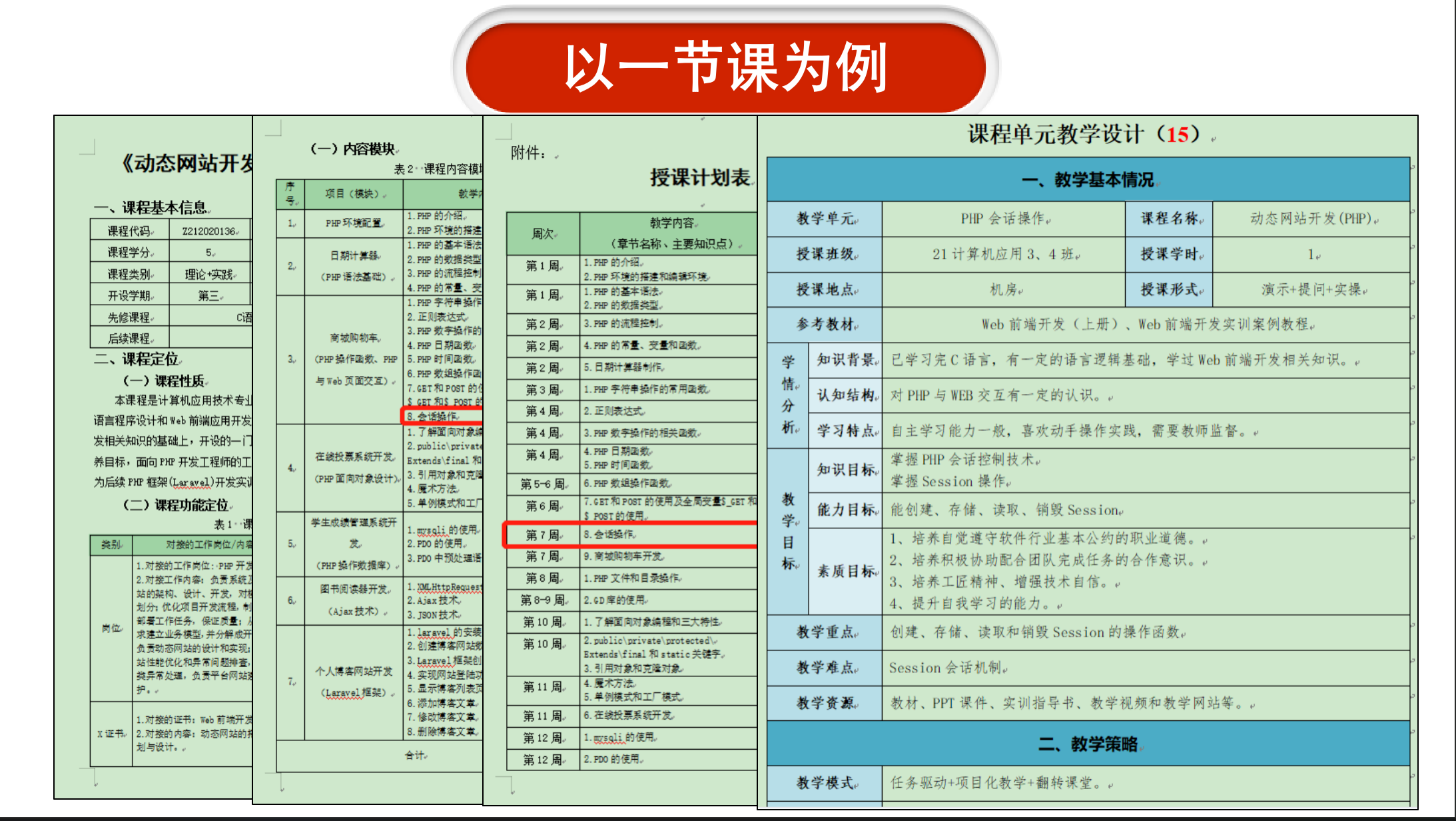Select the 授课计划表 teaching schedule page heading
The height and width of the screenshot is (821, 1456).
click(700, 177)
